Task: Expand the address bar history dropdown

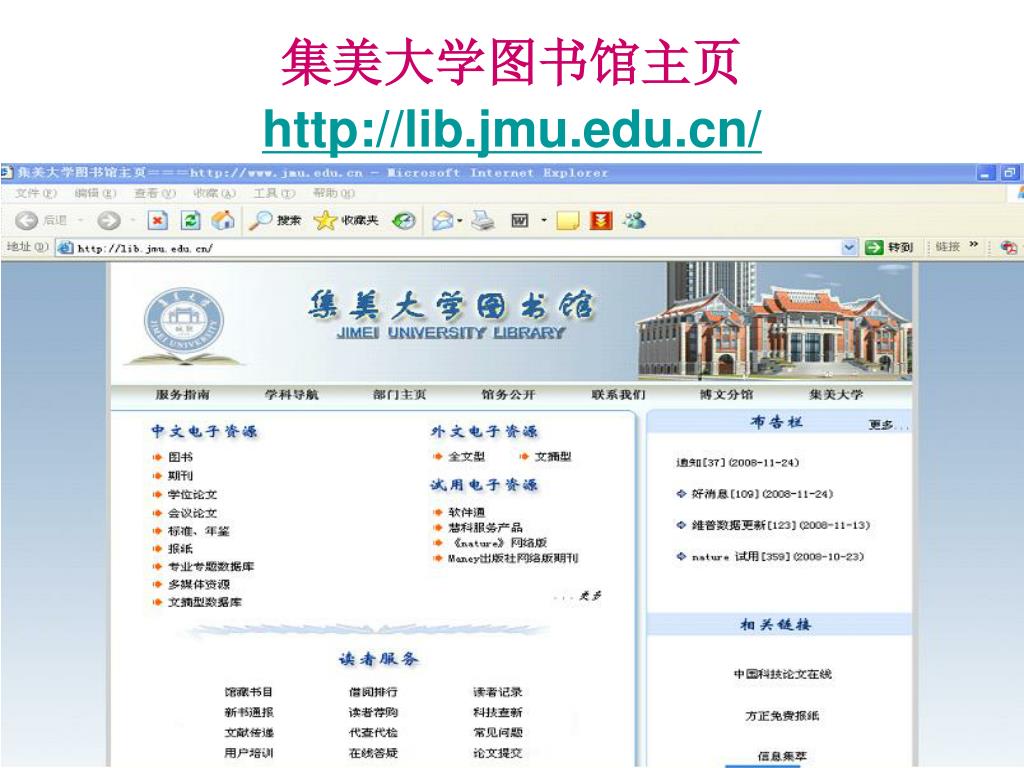Action: [848, 248]
